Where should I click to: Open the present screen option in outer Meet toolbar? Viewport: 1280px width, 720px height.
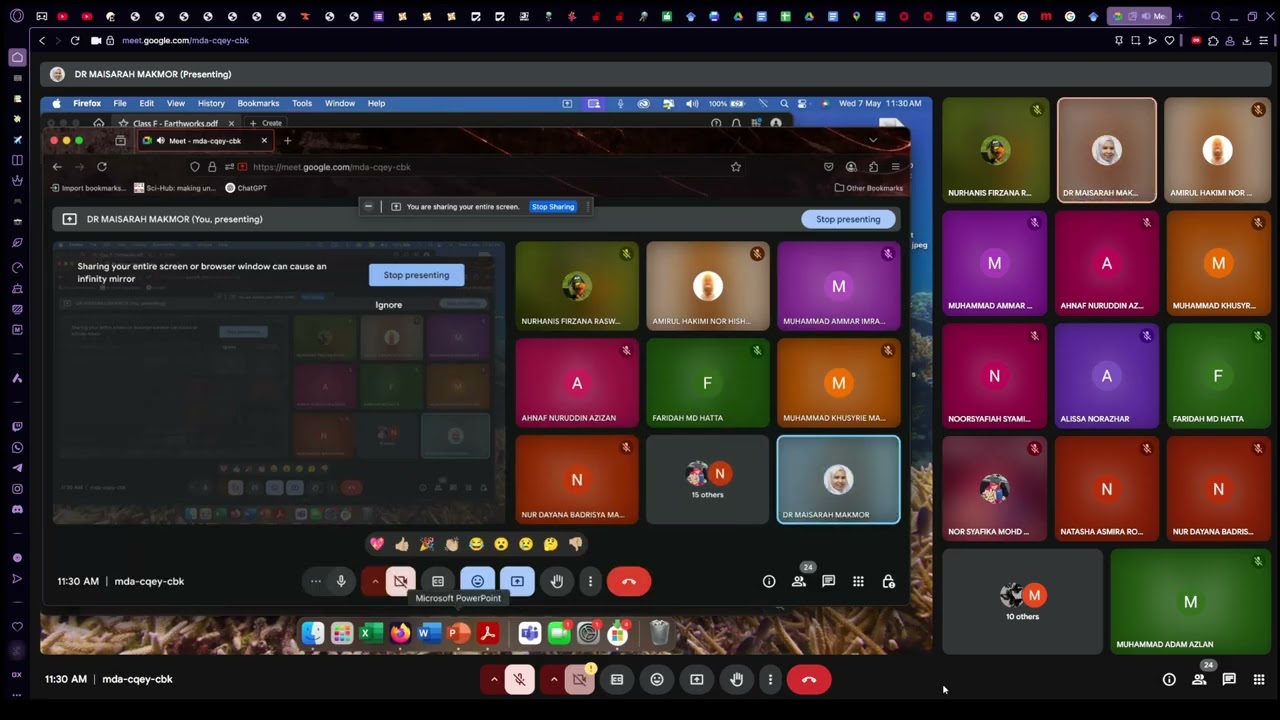[697, 680]
